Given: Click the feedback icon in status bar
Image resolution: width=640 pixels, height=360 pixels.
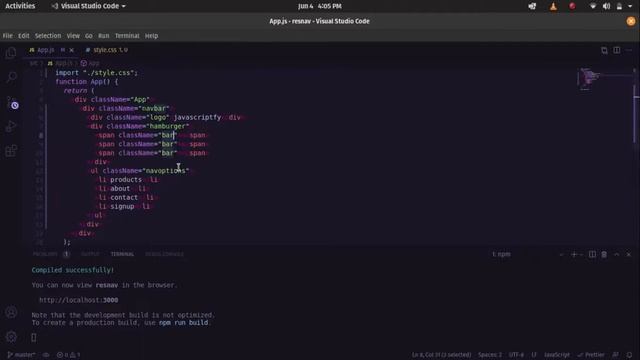Looking at the screenshot, I should pyautogui.click(x=616, y=355).
